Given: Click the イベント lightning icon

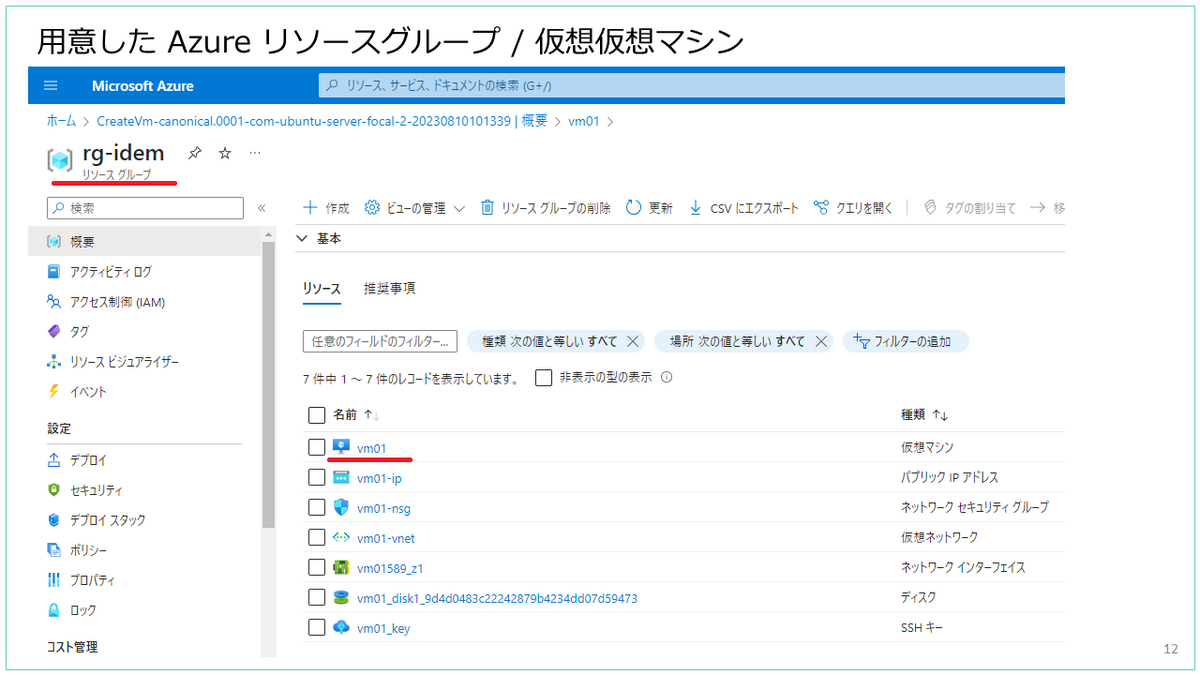Looking at the screenshot, I should pos(54,392).
